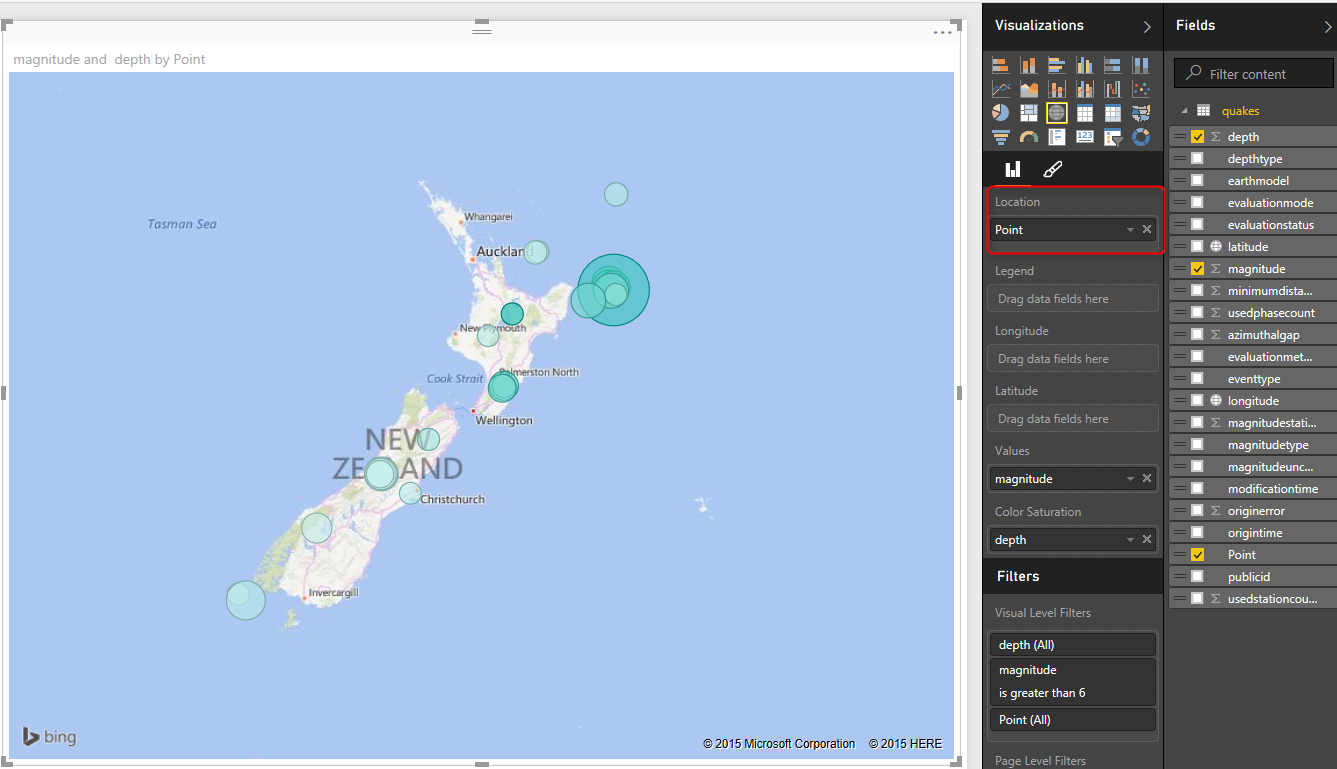Open the Format paintbrush tab
This screenshot has height=769, width=1337.
tap(1052, 169)
